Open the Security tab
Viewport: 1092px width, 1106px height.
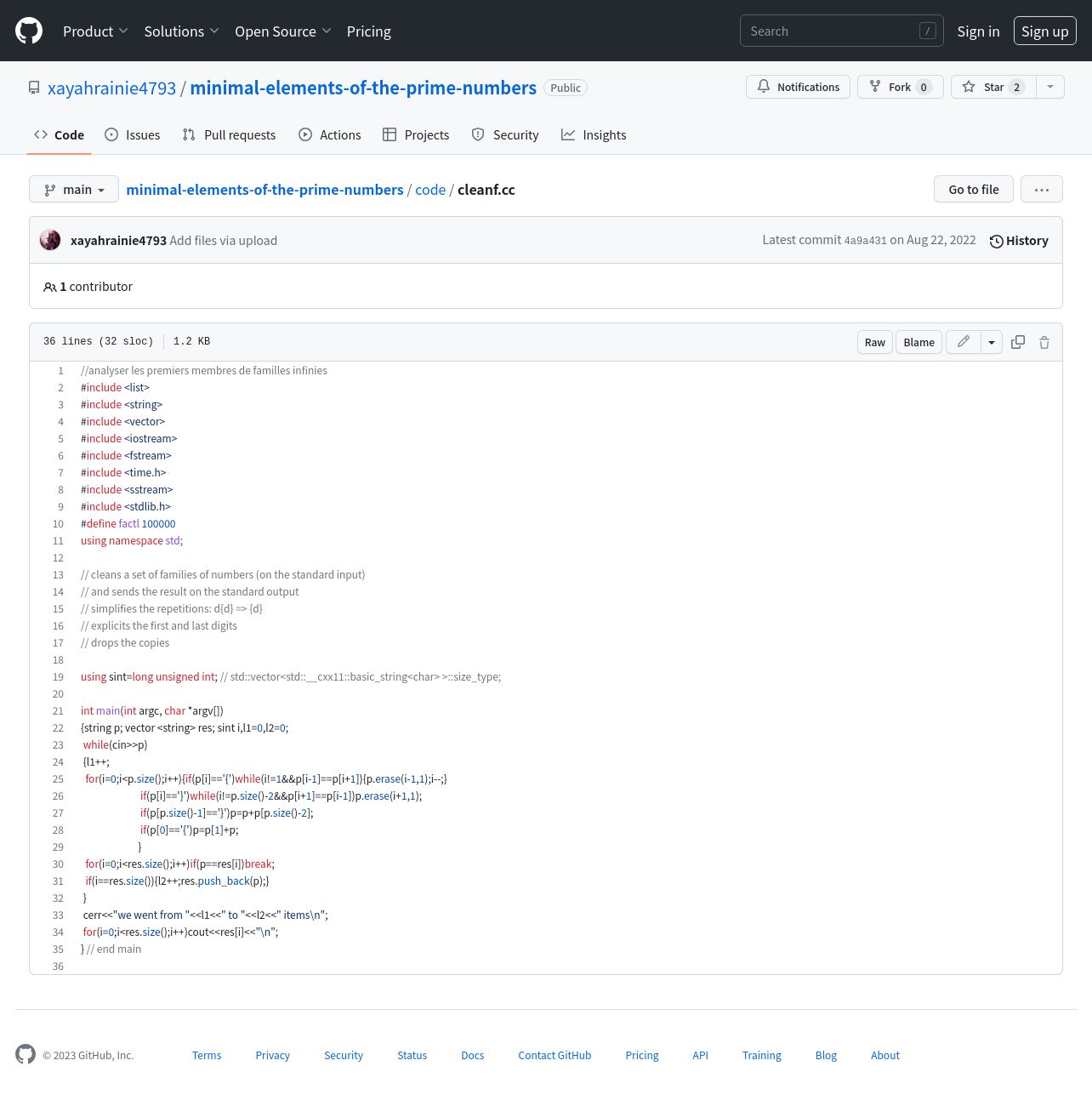click(x=505, y=135)
